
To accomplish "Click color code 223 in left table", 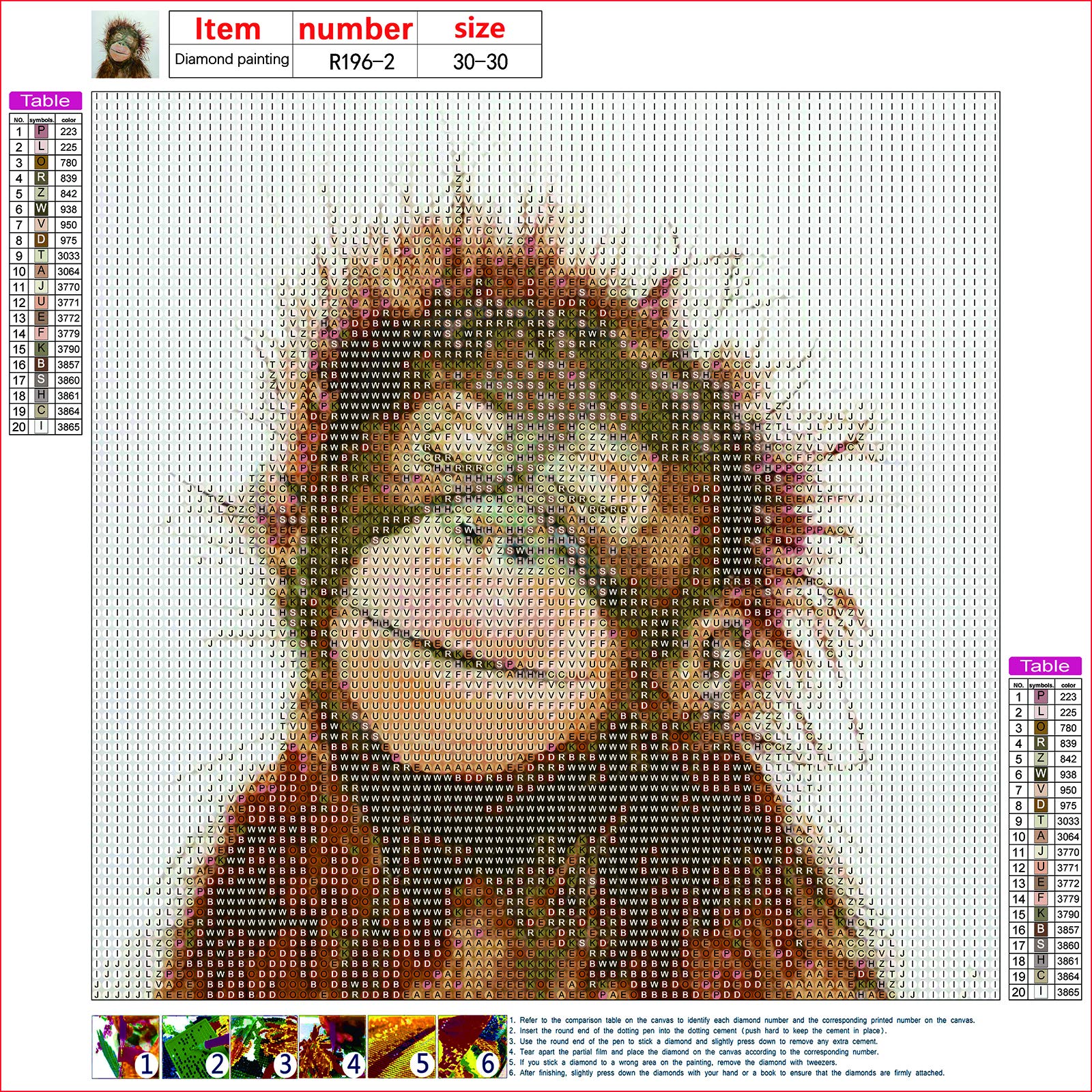I will click(68, 132).
